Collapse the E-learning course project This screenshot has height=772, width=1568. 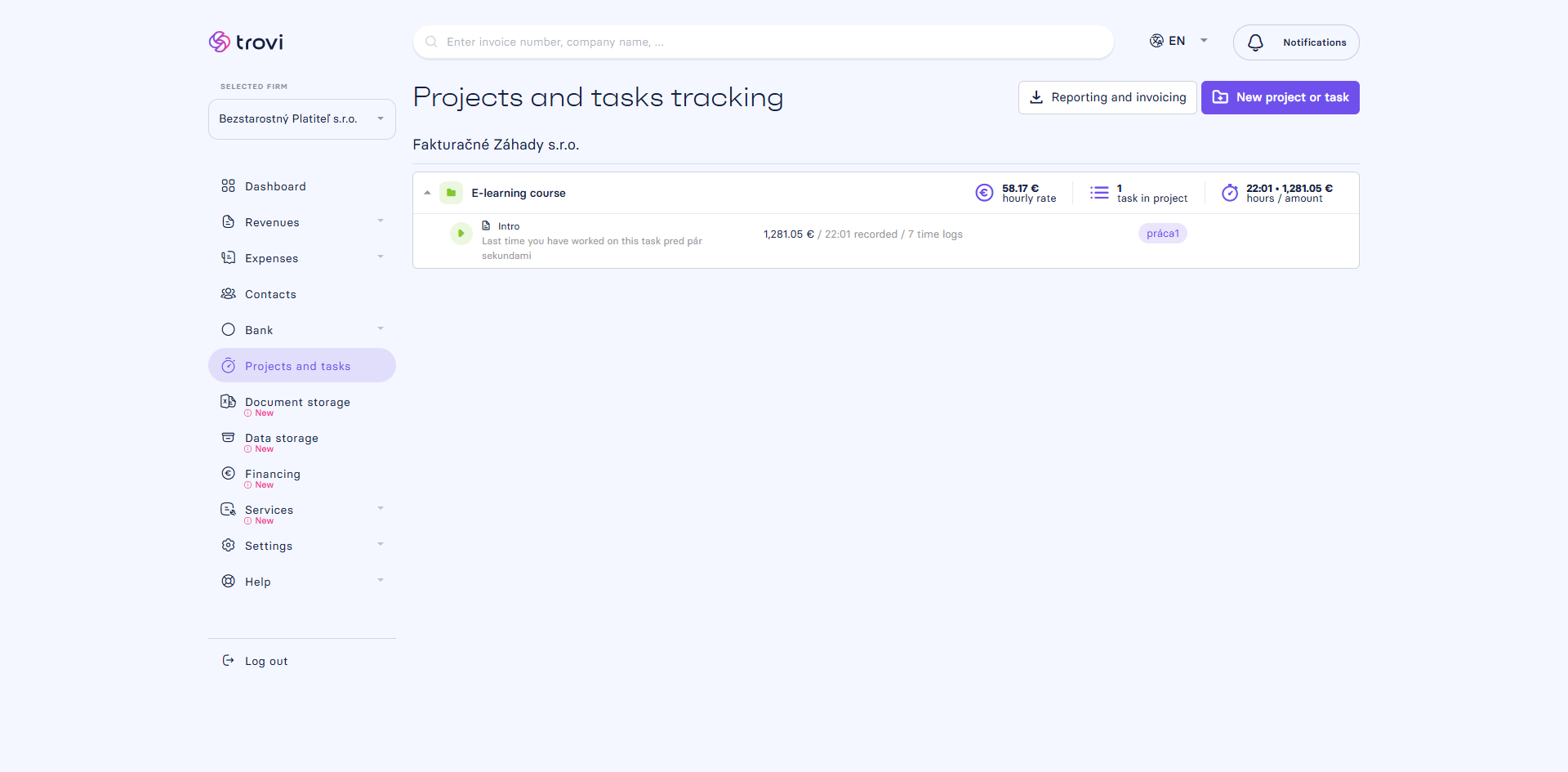coord(427,193)
